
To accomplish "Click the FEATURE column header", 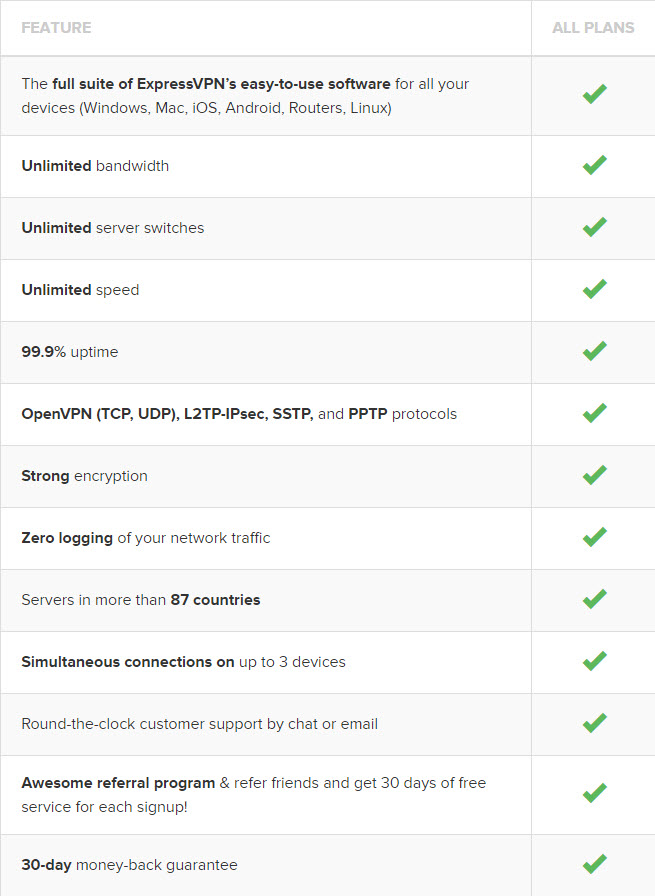I will click(56, 27).
